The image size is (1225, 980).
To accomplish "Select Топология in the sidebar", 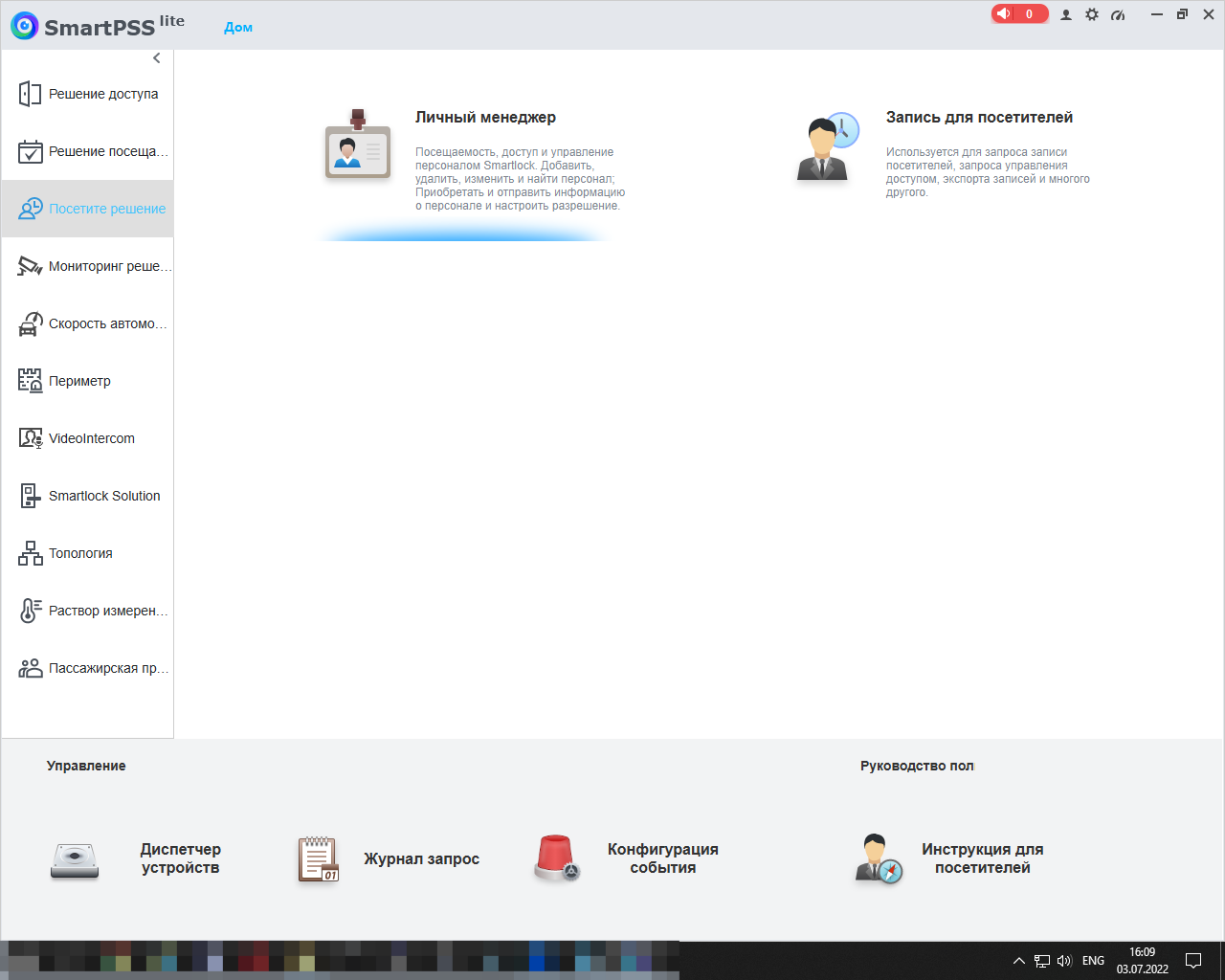I will click(88, 553).
